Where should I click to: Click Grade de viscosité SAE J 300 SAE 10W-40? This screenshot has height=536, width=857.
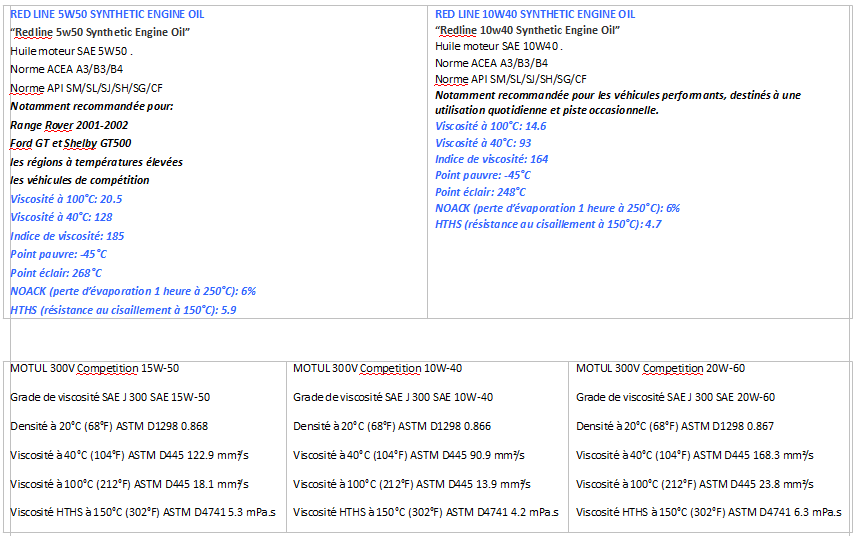tap(393, 397)
